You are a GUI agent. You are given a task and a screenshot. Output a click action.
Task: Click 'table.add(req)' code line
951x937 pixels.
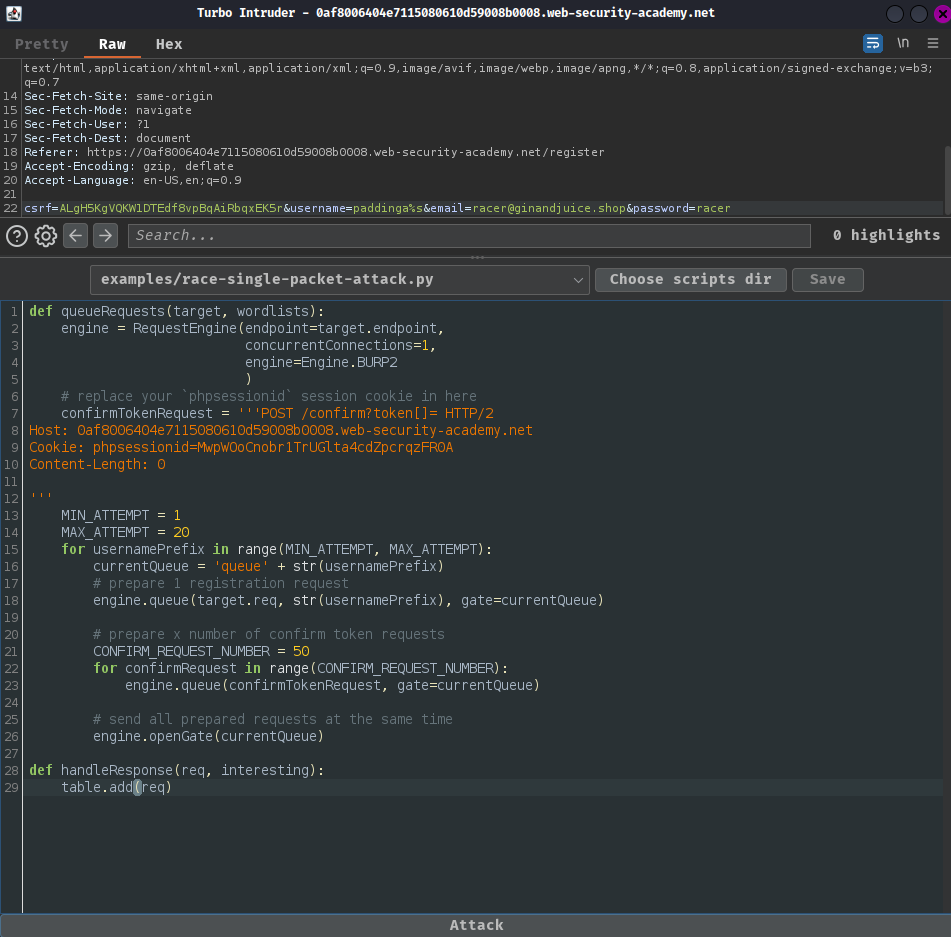coord(116,787)
